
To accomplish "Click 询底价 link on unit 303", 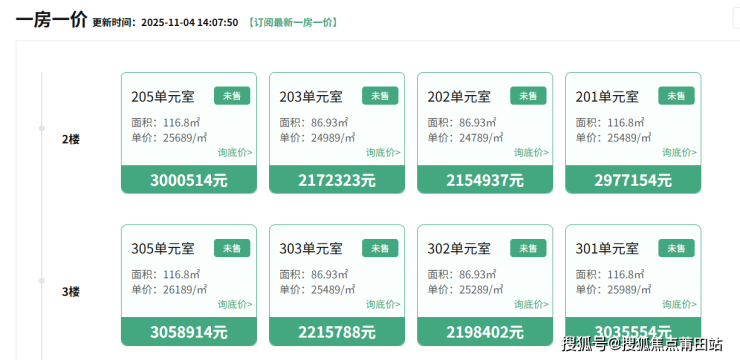I will 383,304.
